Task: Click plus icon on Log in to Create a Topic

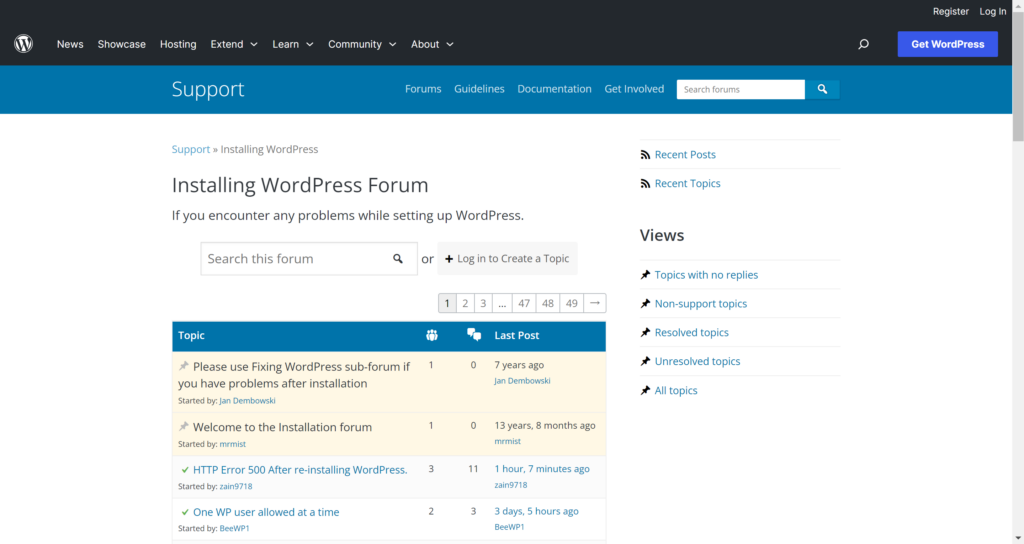Action: click(449, 259)
